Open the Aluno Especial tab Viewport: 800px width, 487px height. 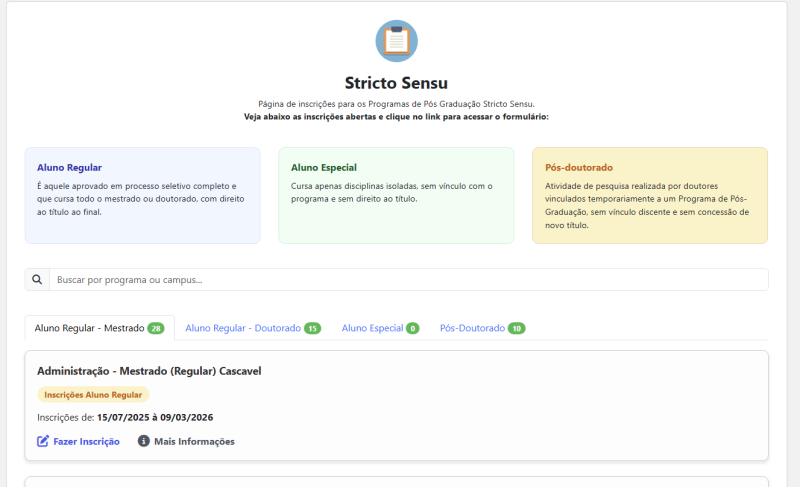373,328
